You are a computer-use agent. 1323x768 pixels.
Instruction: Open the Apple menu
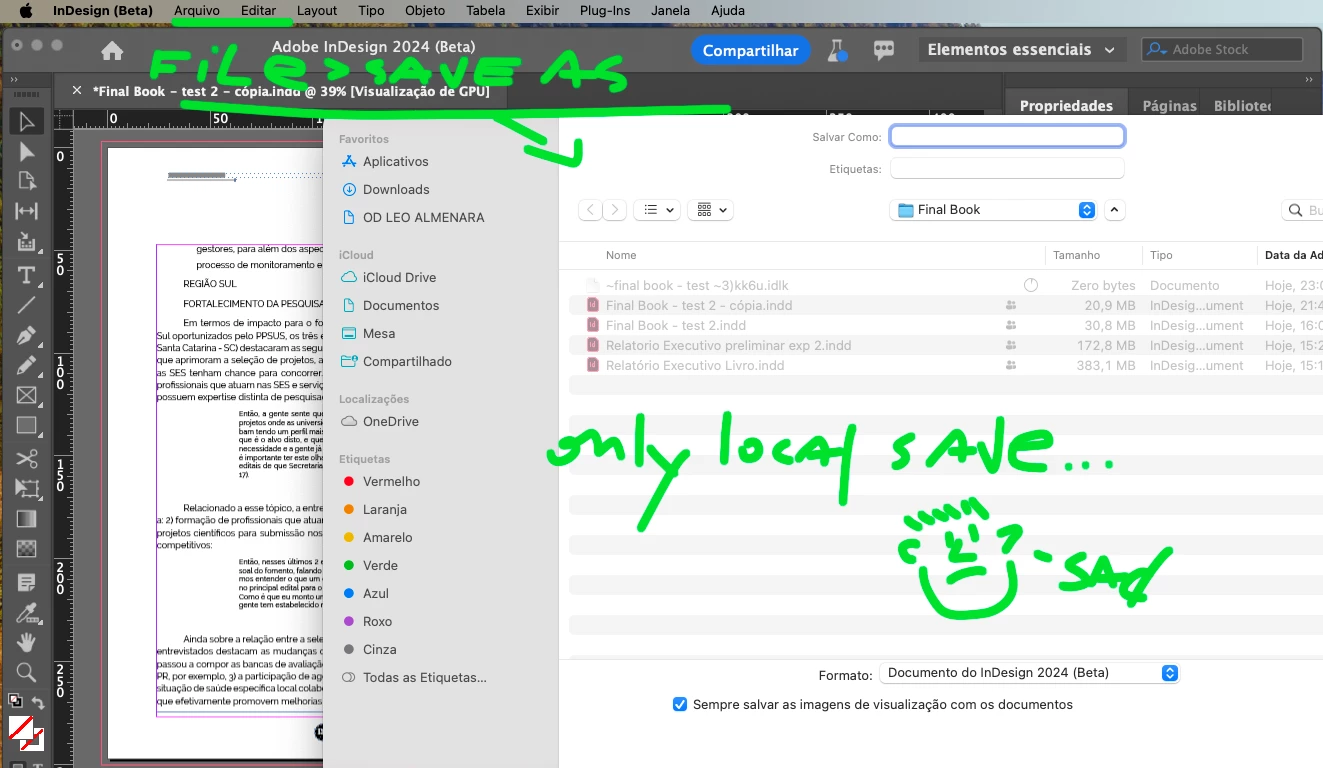pos(26,11)
